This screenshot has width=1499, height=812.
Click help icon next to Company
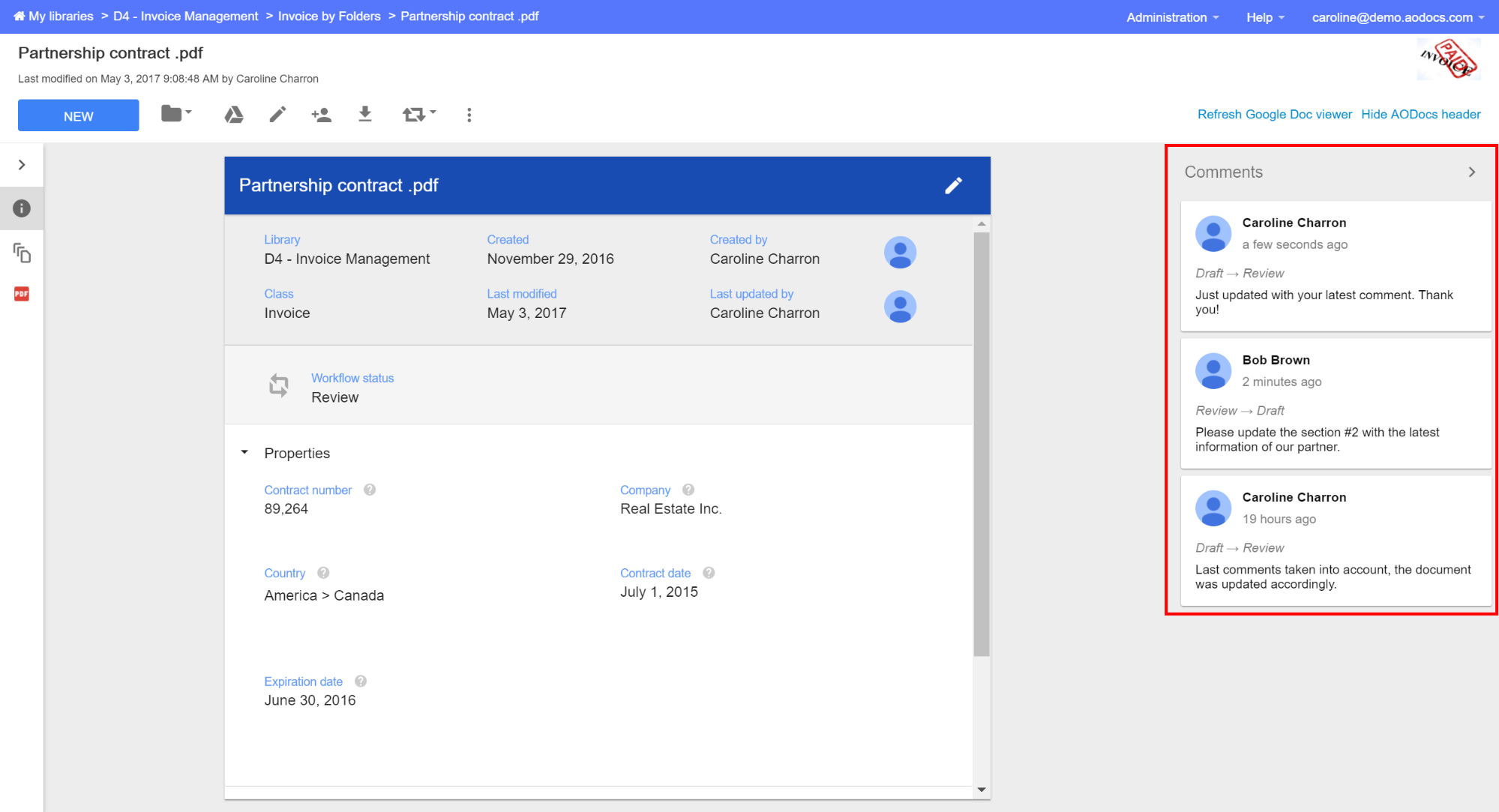pyautogui.click(x=688, y=490)
